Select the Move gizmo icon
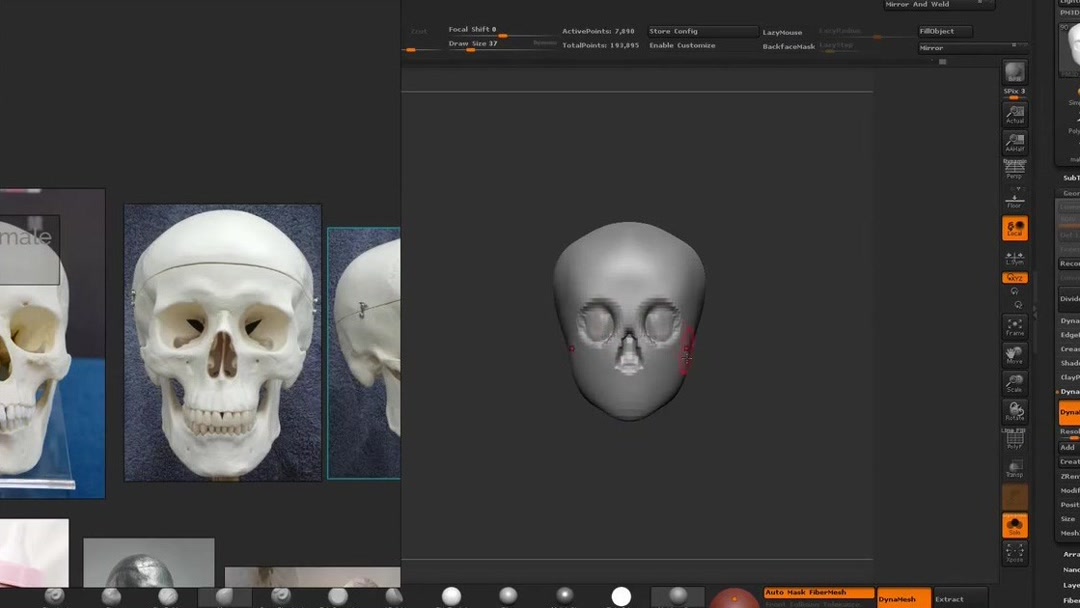Screen dimensions: 1080x608 [x=1015, y=356]
